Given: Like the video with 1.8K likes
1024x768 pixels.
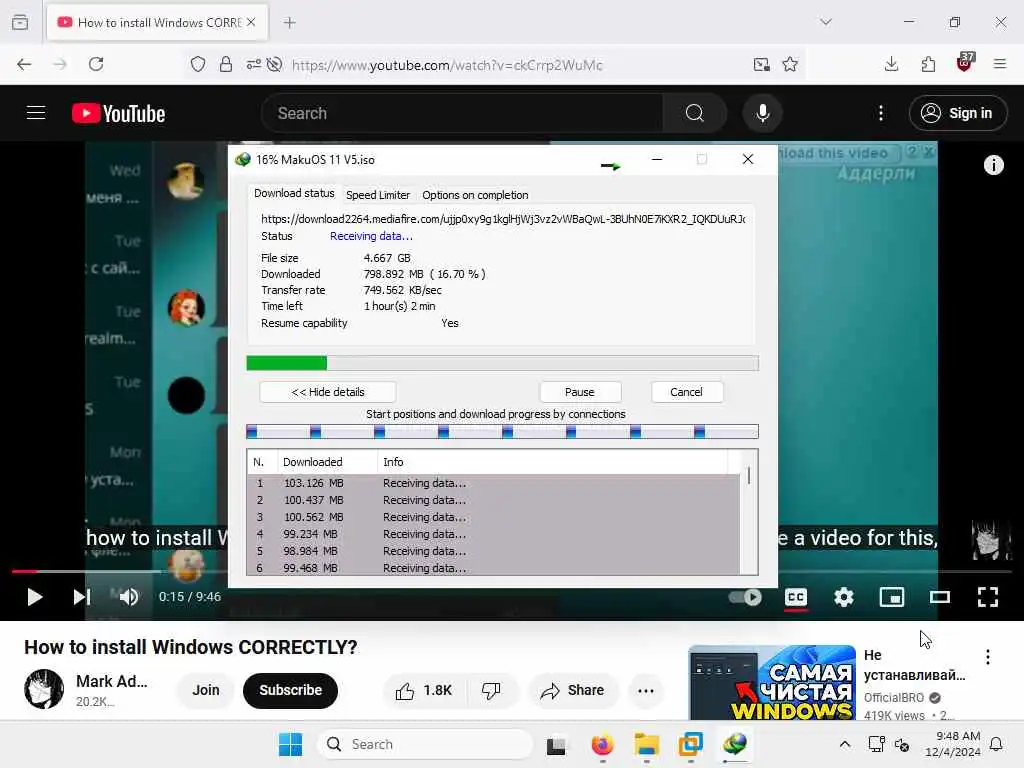Looking at the screenshot, I should (424, 690).
